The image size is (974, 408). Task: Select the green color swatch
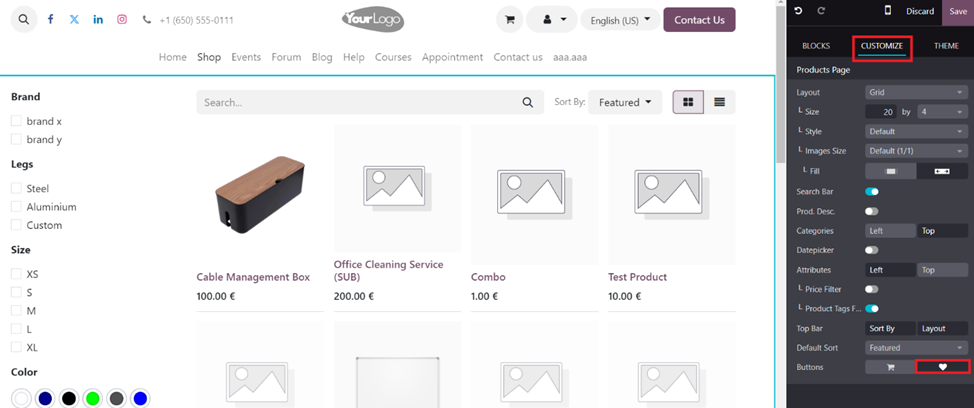point(93,398)
